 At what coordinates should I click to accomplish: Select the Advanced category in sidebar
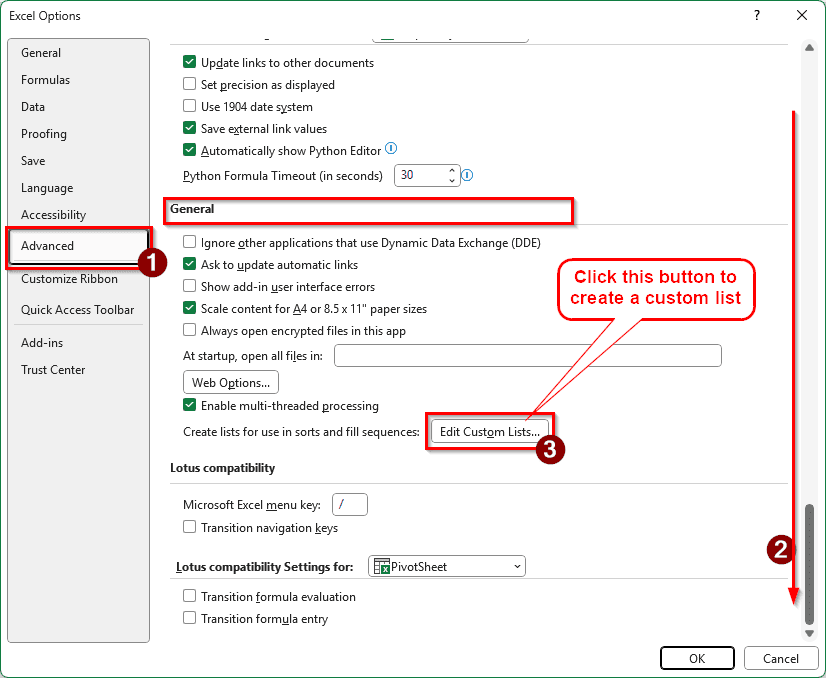coord(48,246)
